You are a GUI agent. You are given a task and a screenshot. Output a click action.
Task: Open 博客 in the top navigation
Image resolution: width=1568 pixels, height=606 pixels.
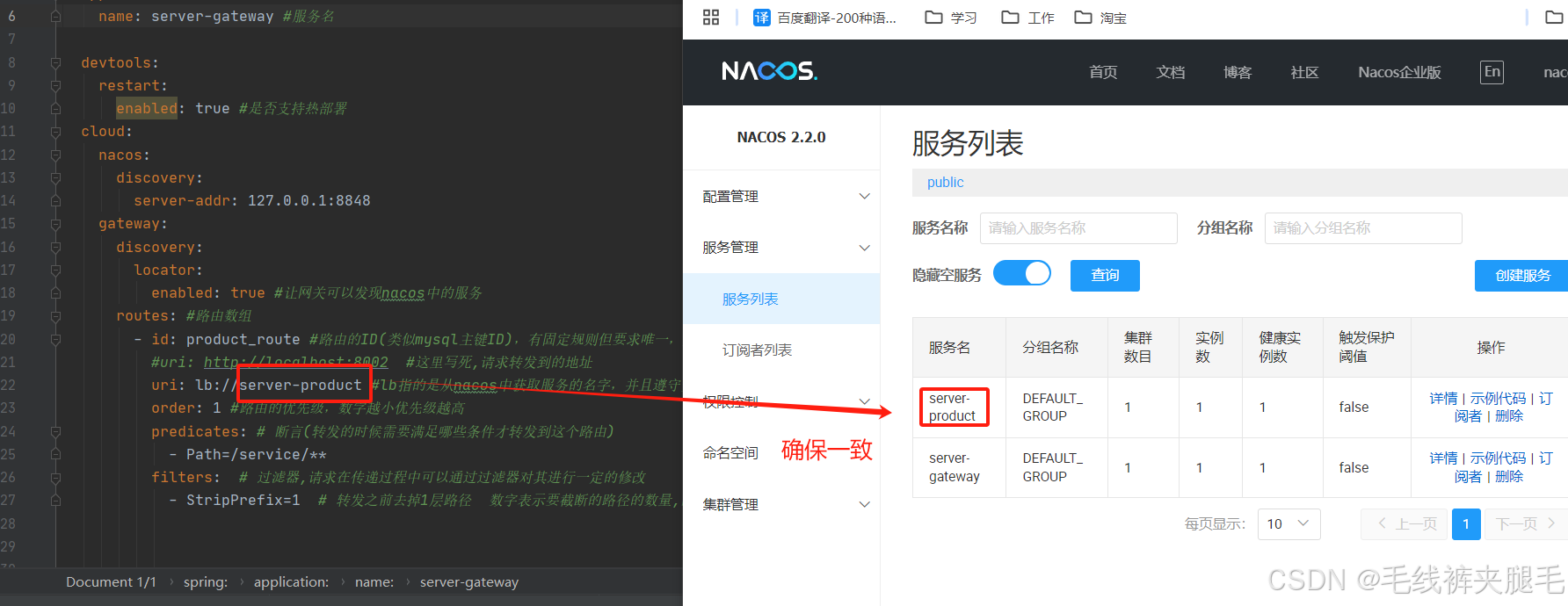[1238, 72]
